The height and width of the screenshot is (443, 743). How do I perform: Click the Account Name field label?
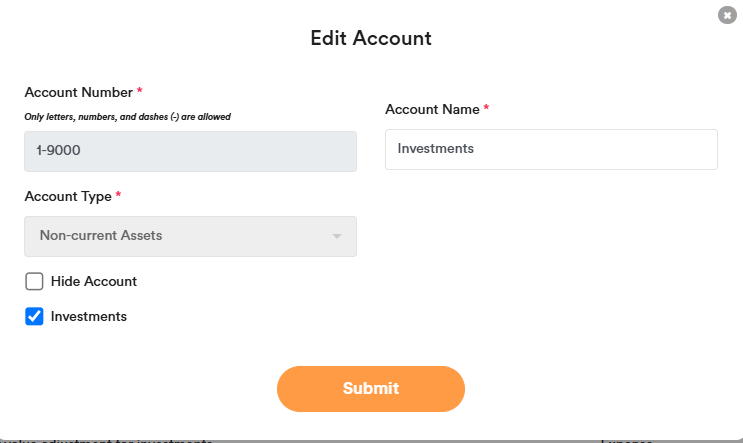tap(431, 108)
